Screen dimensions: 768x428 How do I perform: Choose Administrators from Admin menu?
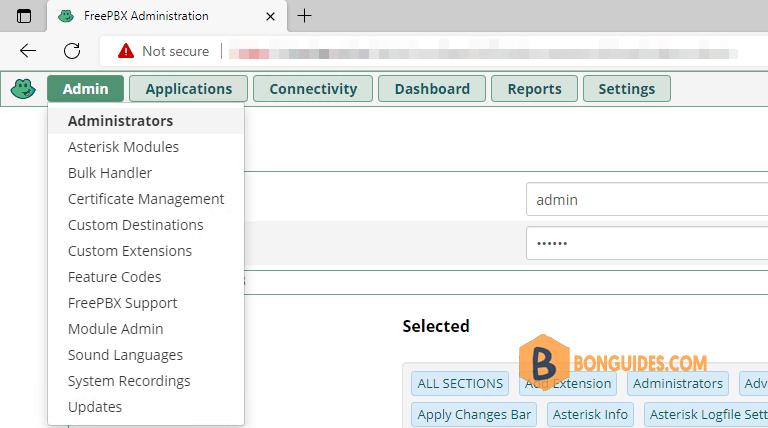(x=146, y=121)
